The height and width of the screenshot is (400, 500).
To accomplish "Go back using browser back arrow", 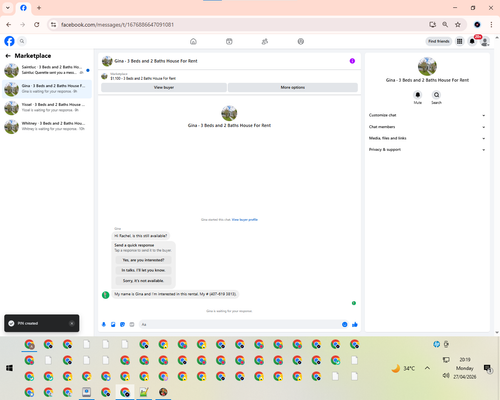I will click(x=9, y=25).
